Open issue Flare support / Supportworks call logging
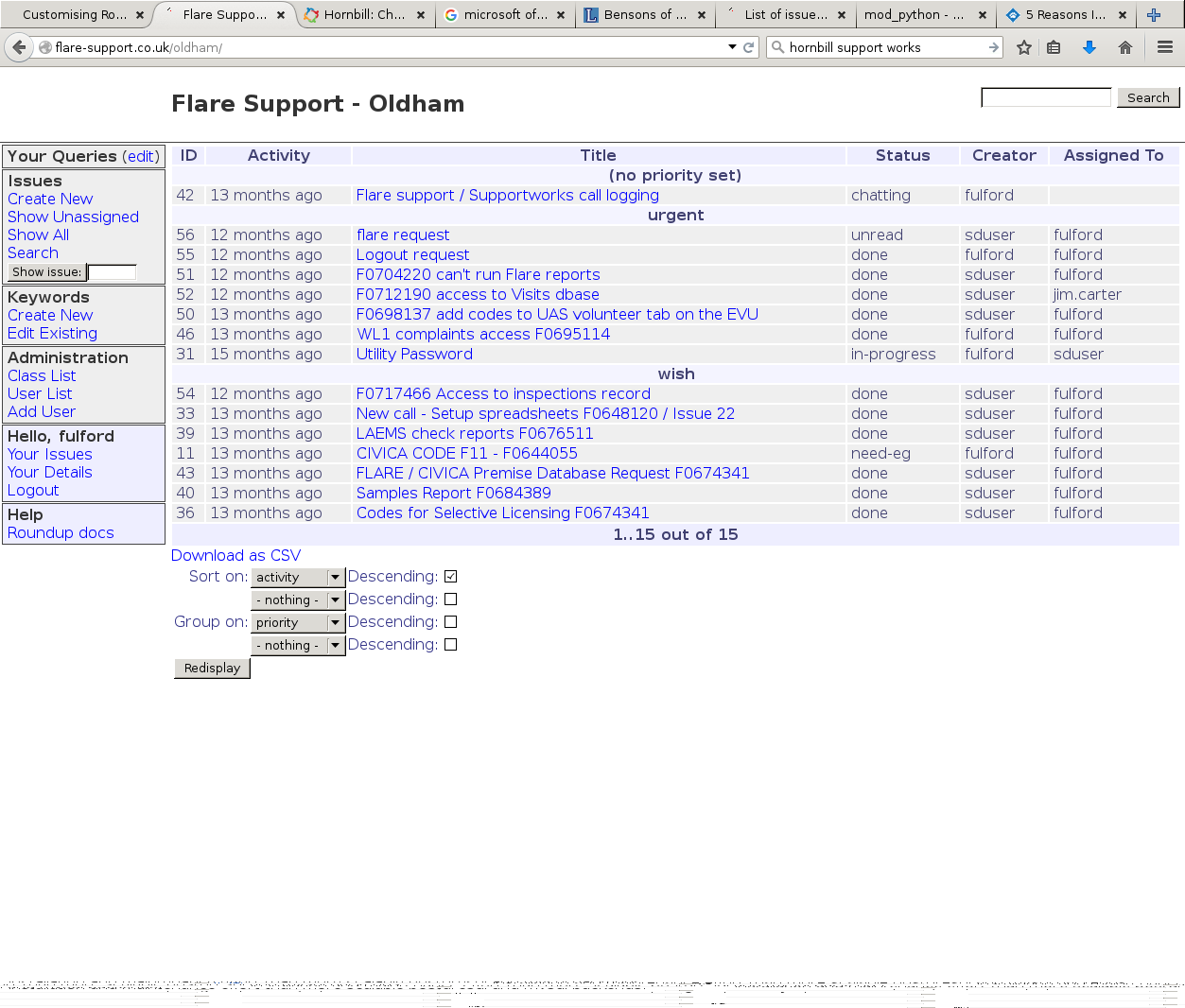The height and width of the screenshot is (1008, 1185). point(508,195)
